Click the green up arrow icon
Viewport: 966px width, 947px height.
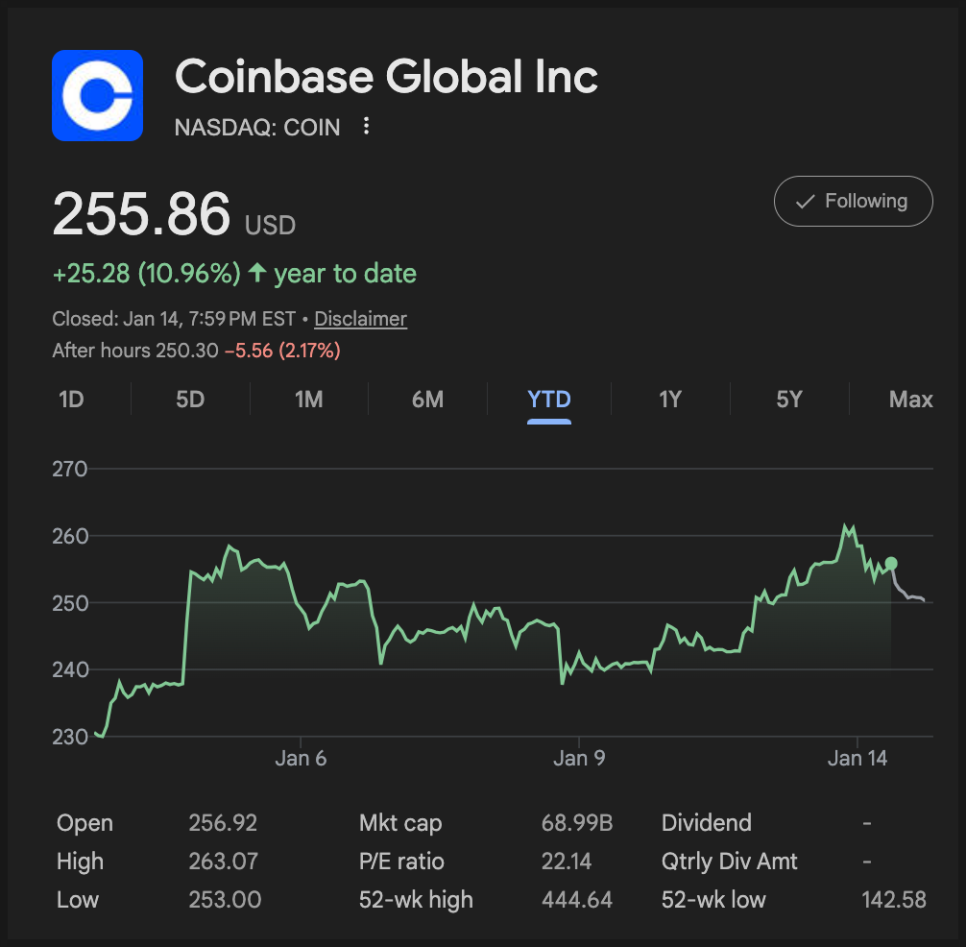pos(257,273)
